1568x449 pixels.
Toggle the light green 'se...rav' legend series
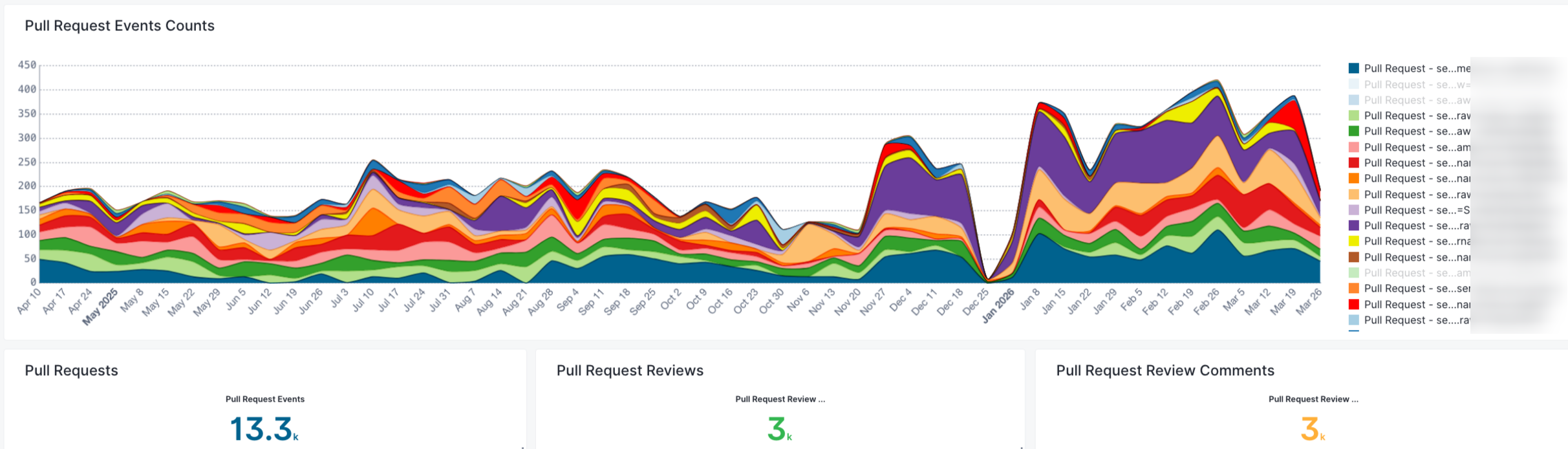click(1409, 116)
